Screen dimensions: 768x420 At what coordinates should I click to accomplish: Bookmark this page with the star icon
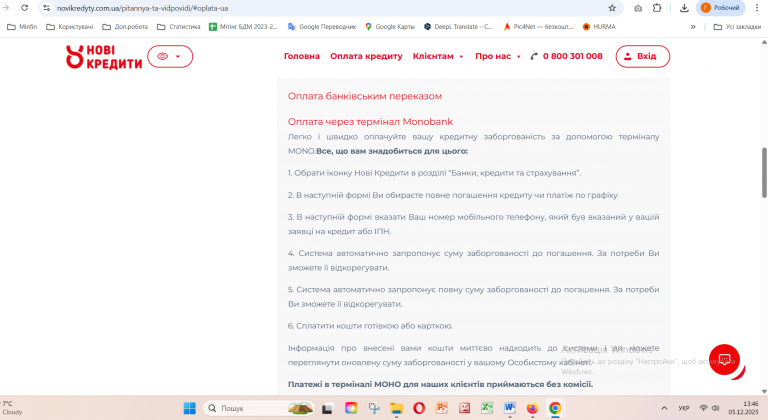[x=612, y=8]
